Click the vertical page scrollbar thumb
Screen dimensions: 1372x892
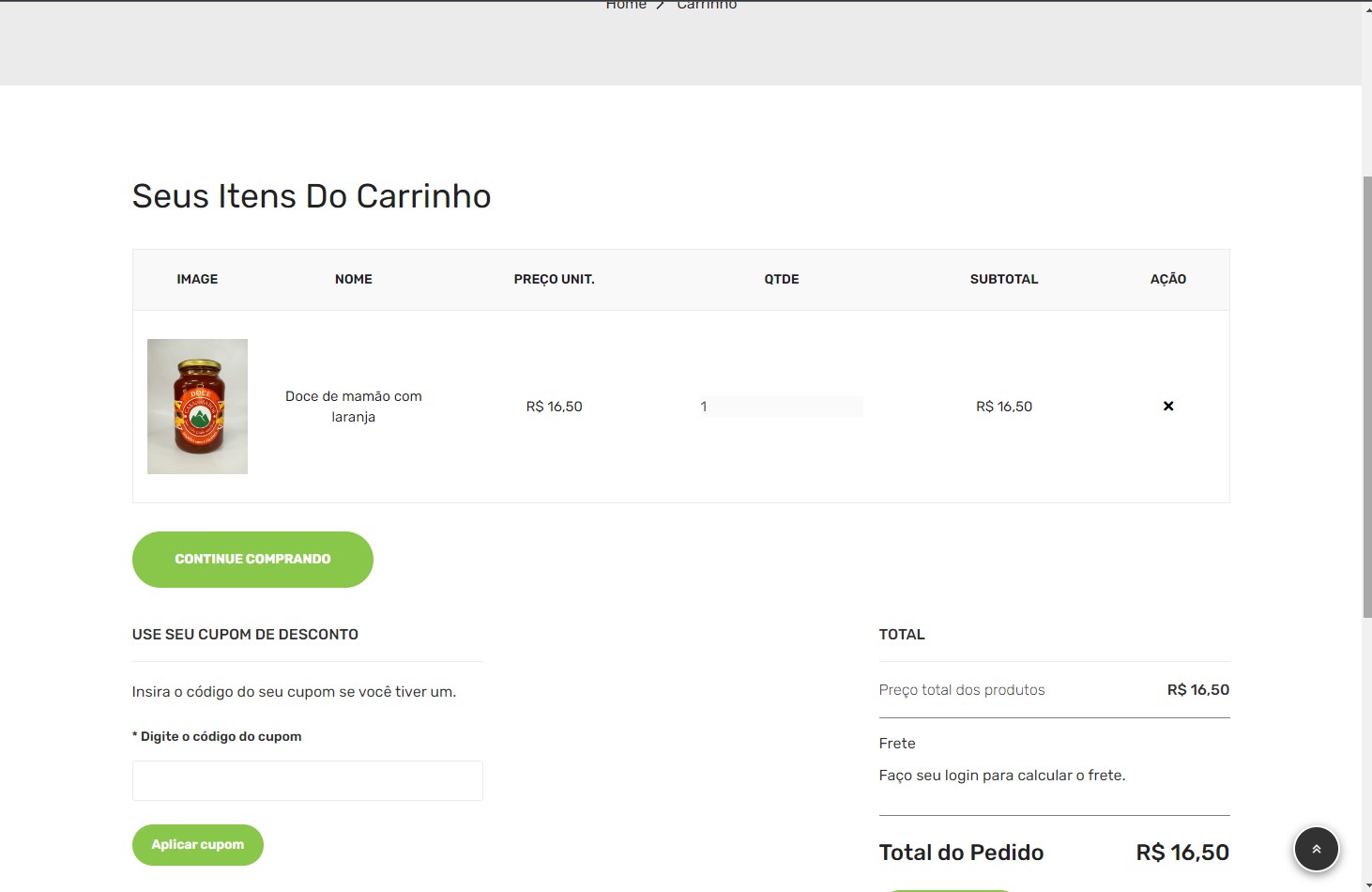[x=1366, y=394]
